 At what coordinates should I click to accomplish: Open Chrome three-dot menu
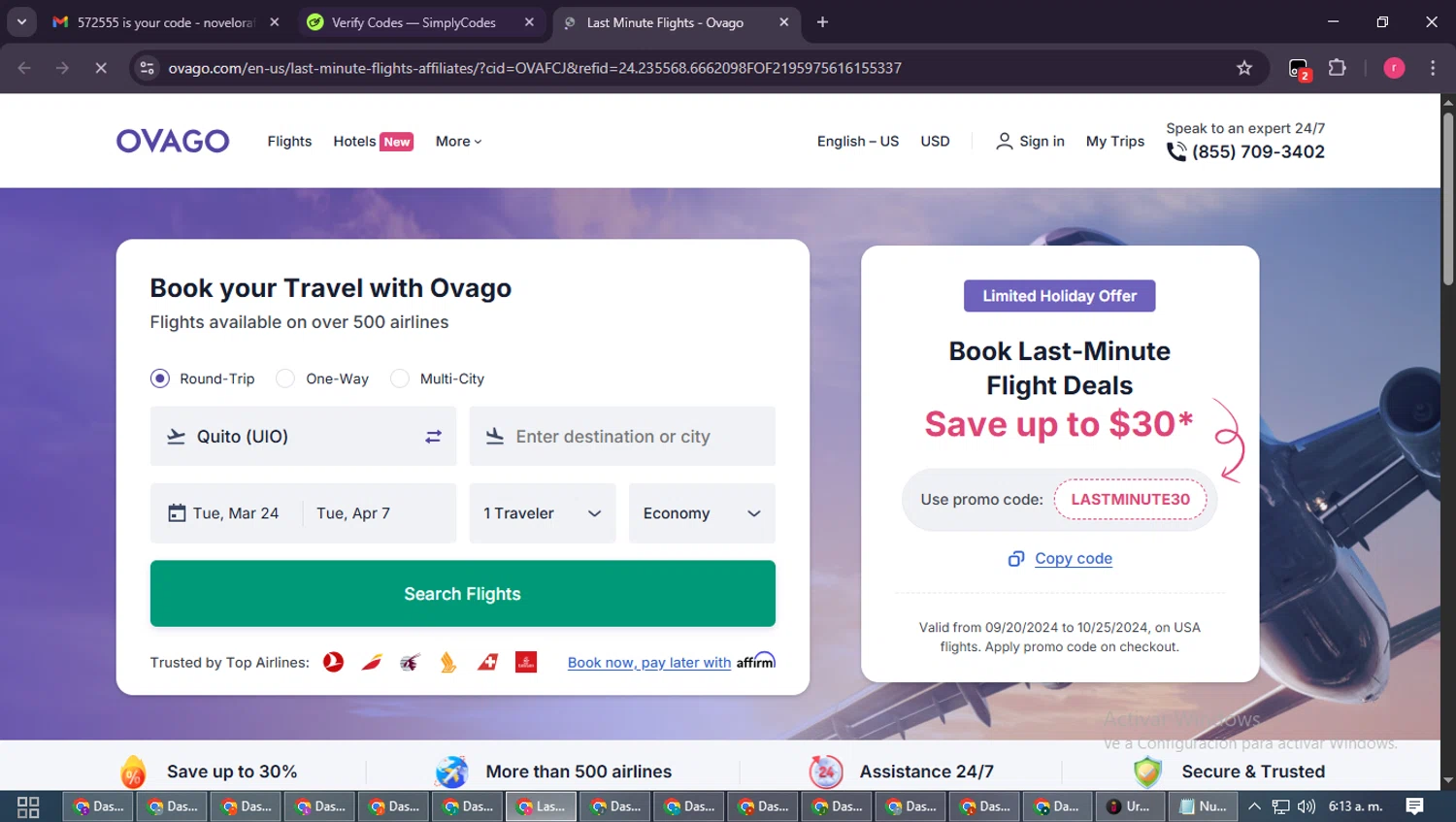(x=1433, y=68)
